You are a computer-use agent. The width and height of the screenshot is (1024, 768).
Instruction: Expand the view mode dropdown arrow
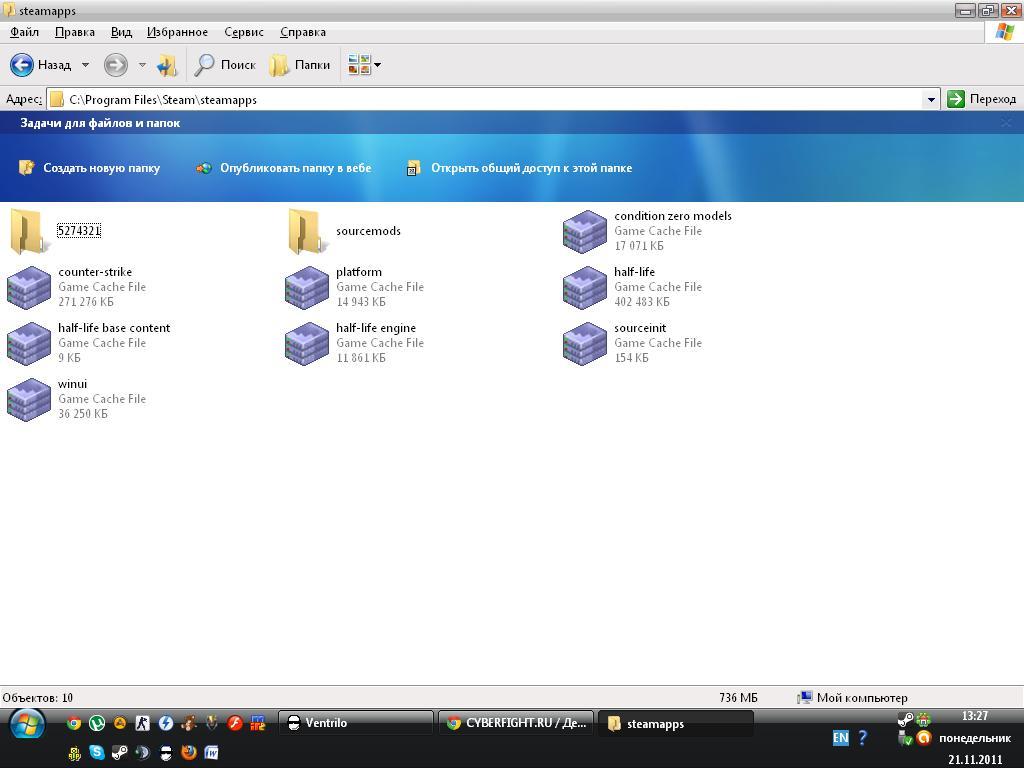point(377,65)
